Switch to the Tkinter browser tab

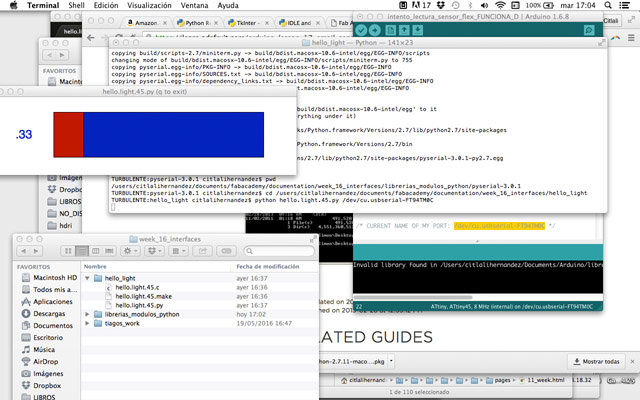pyautogui.click(x=248, y=23)
